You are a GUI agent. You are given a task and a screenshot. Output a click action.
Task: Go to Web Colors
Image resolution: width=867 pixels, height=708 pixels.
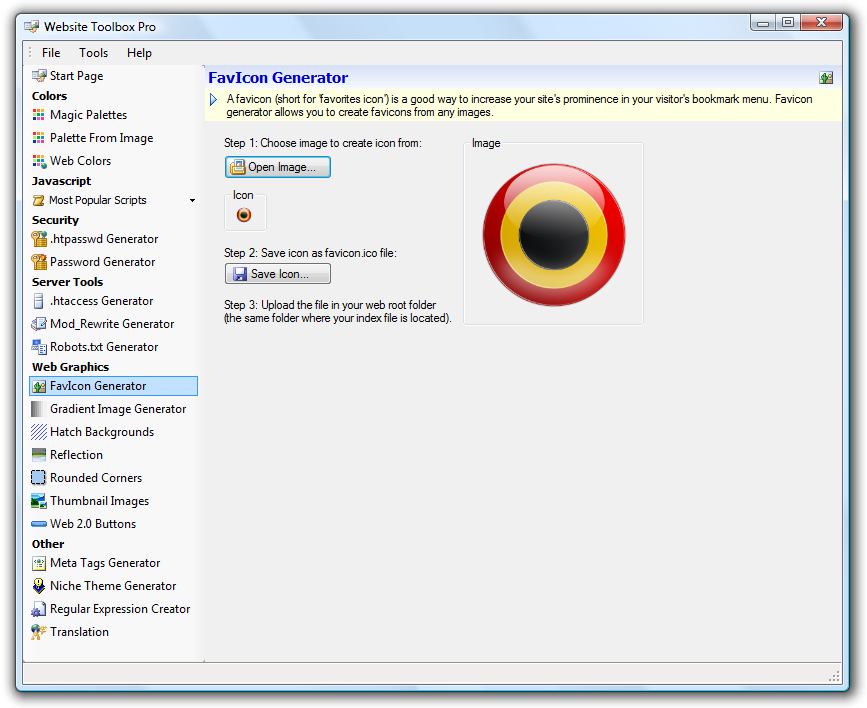pyautogui.click(x=80, y=161)
